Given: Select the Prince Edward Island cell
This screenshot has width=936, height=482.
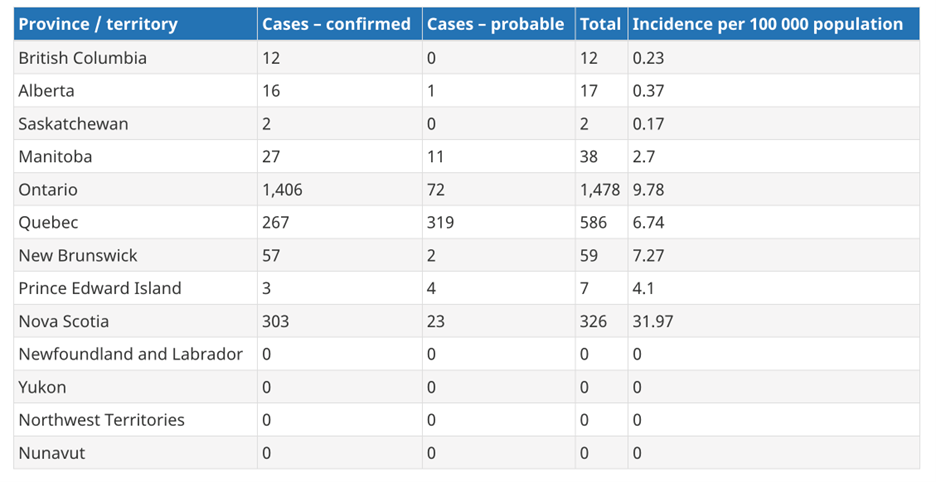Looking at the screenshot, I should click(x=100, y=288).
